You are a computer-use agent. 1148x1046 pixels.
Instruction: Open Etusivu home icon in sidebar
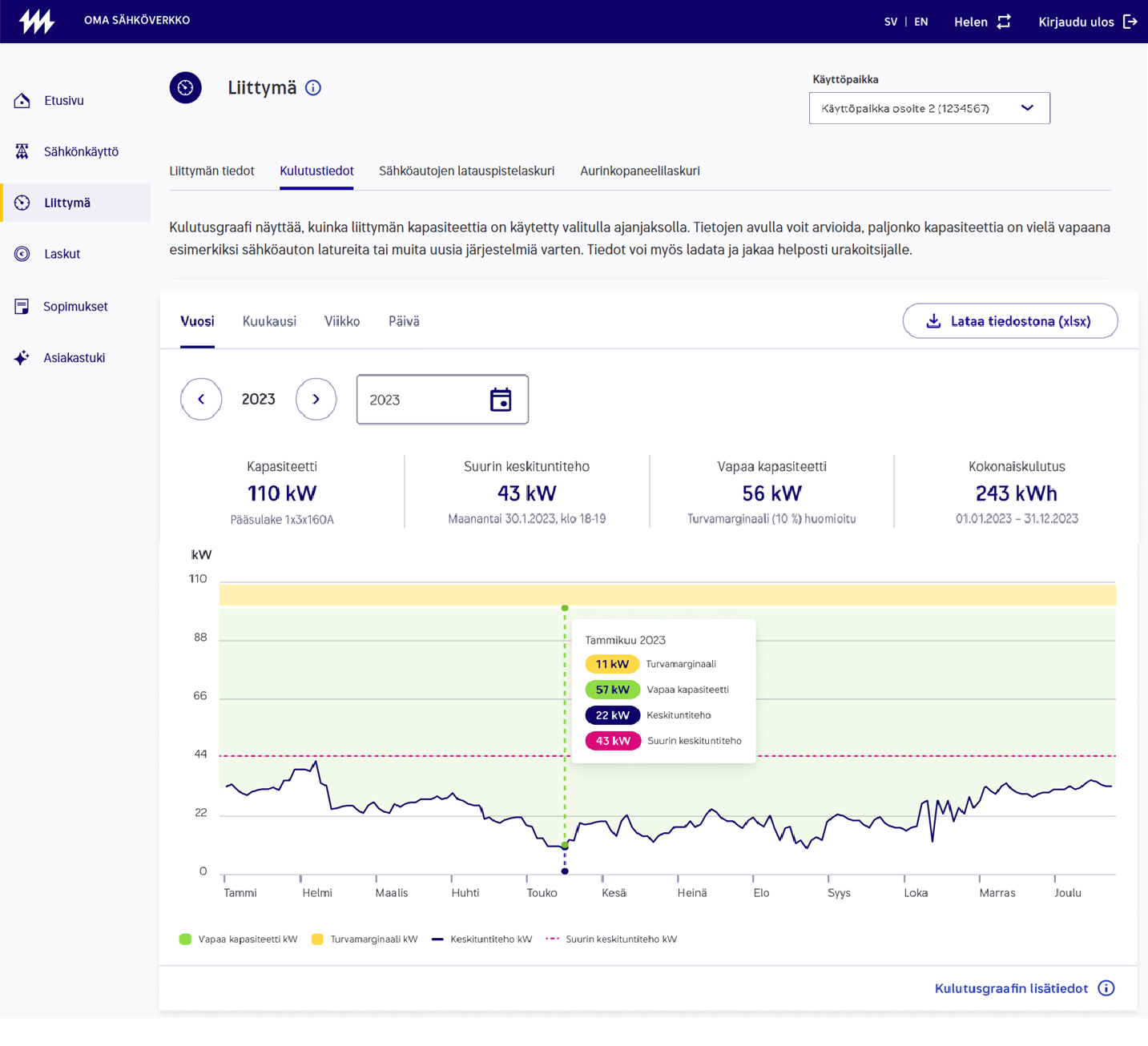click(22, 101)
